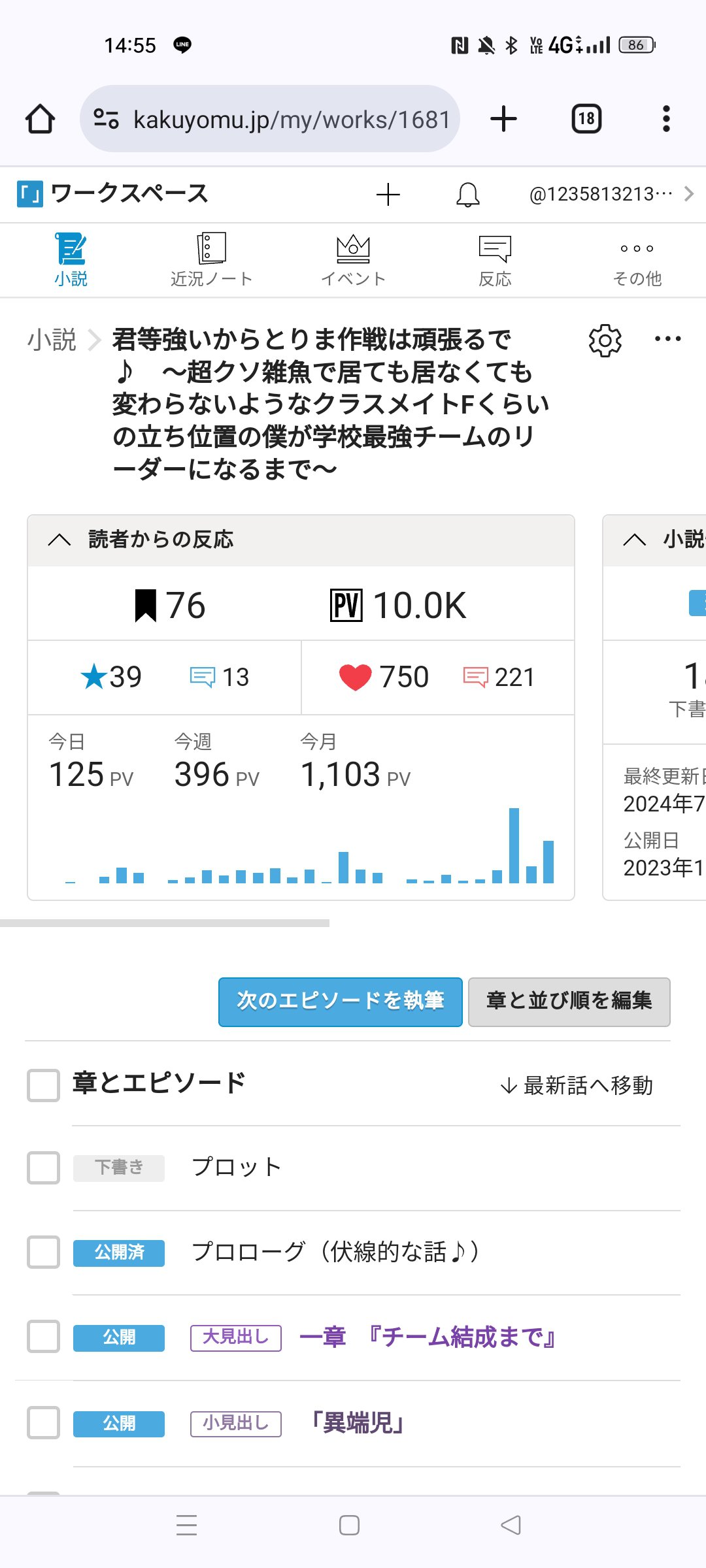The width and height of the screenshot is (706, 1568).
Task: Tap the browser home icon
Action: 40,119
